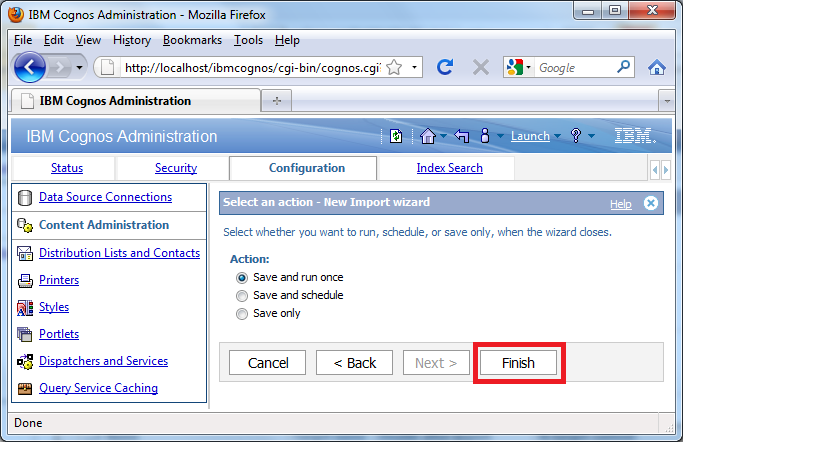This screenshot has height=460, width=819.
Task: Open Dispatchers and Services link
Action: tap(103, 361)
